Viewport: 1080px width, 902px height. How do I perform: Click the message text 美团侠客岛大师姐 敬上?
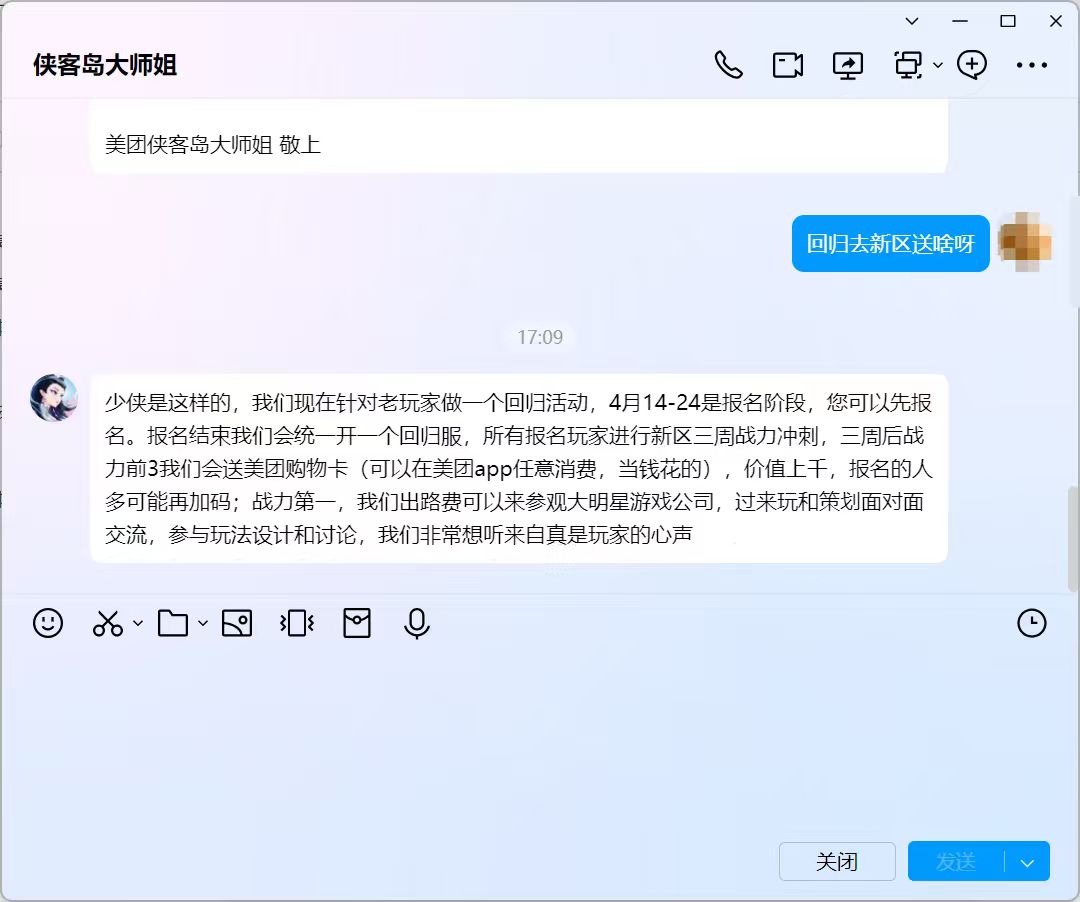213,145
